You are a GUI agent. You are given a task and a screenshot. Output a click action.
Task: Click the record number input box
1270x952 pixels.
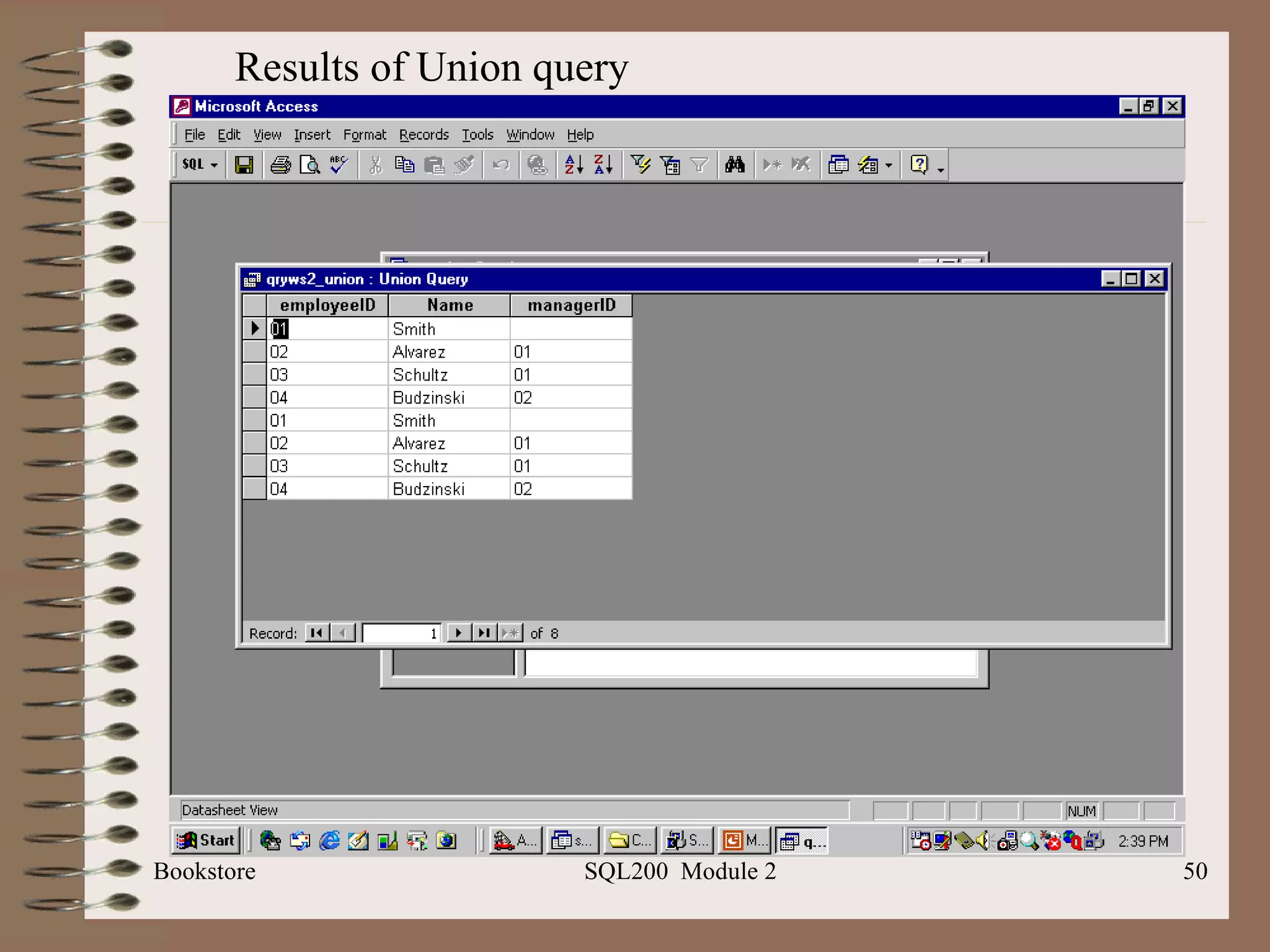[x=401, y=633]
